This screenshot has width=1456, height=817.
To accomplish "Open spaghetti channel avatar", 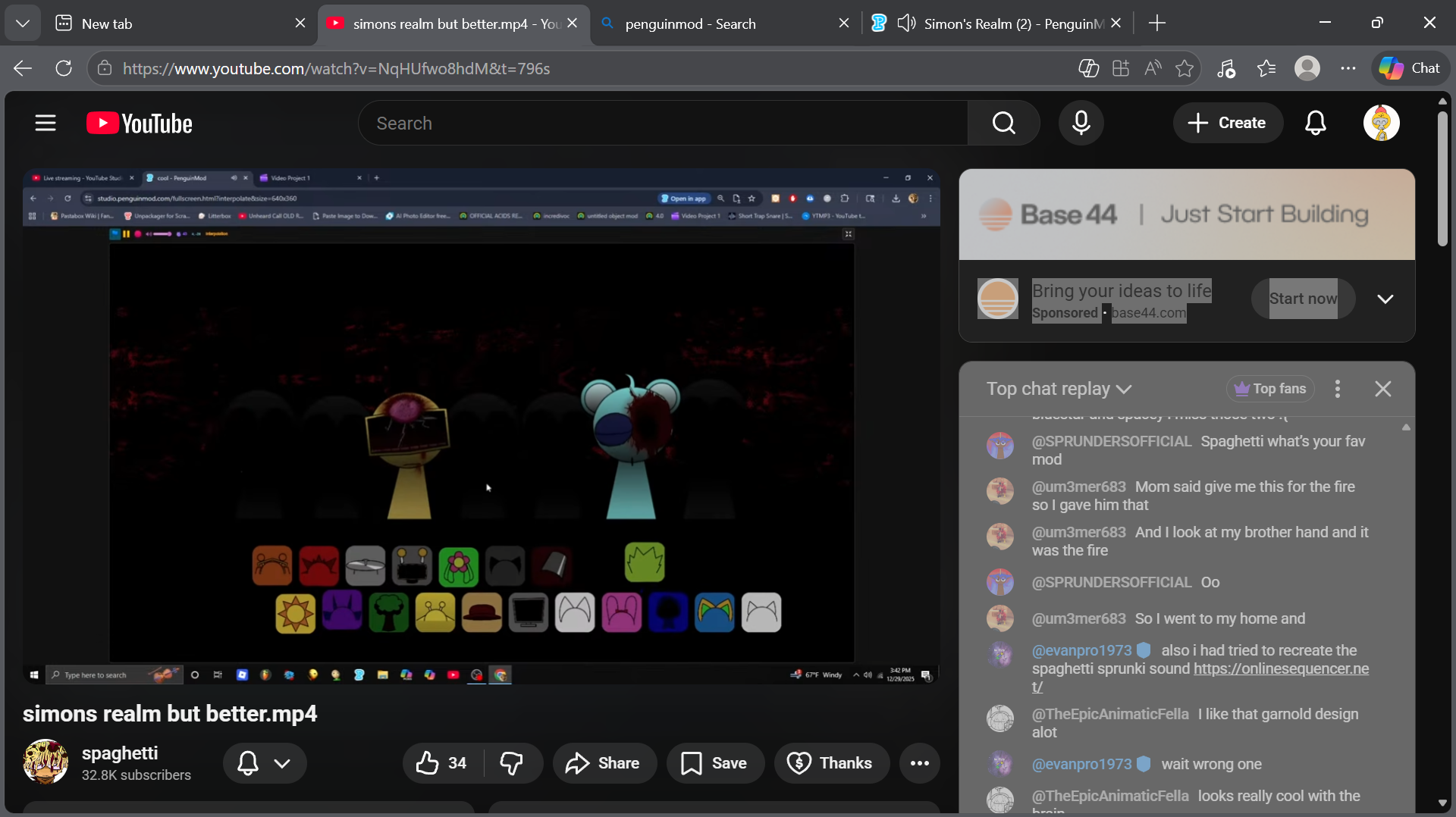I will [45, 762].
